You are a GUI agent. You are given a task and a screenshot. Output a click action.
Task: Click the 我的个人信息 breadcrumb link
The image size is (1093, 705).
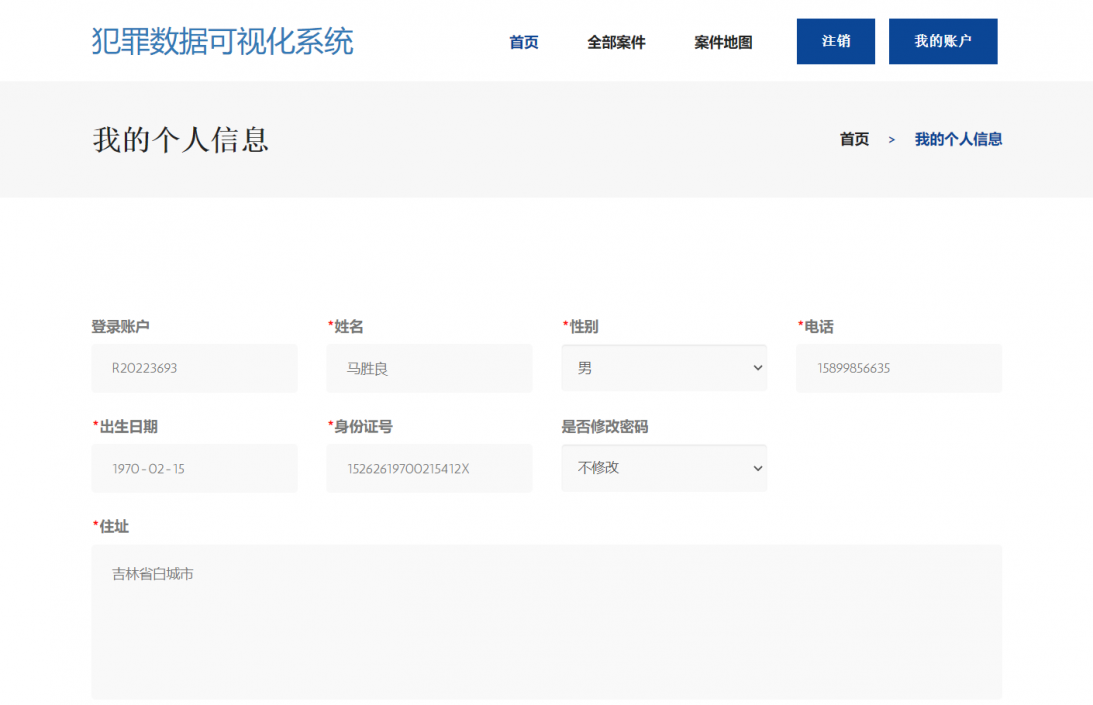tap(958, 139)
